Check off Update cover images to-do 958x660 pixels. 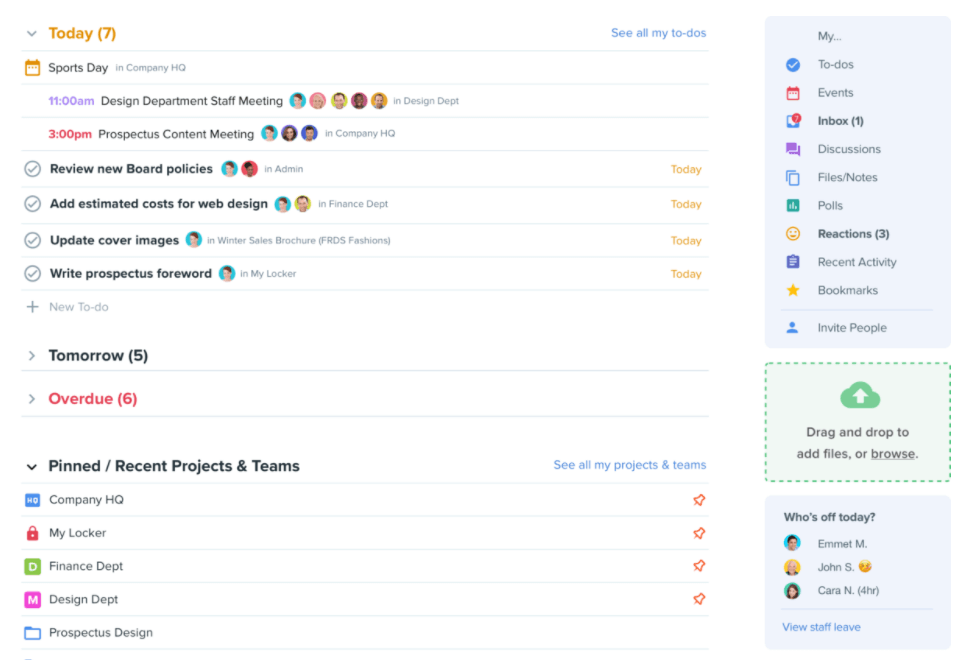pyautogui.click(x=33, y=240)
